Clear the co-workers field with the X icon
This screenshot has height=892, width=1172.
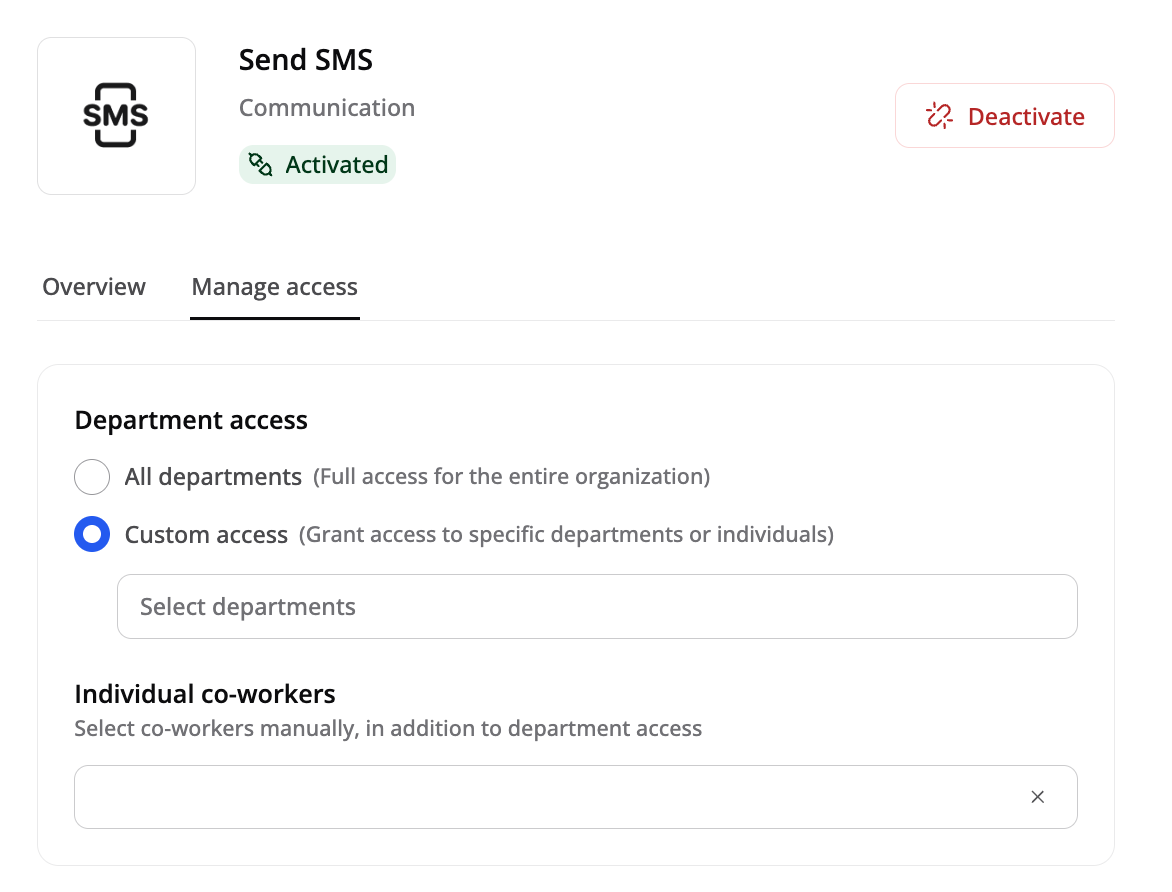[x=1037, y=797]
